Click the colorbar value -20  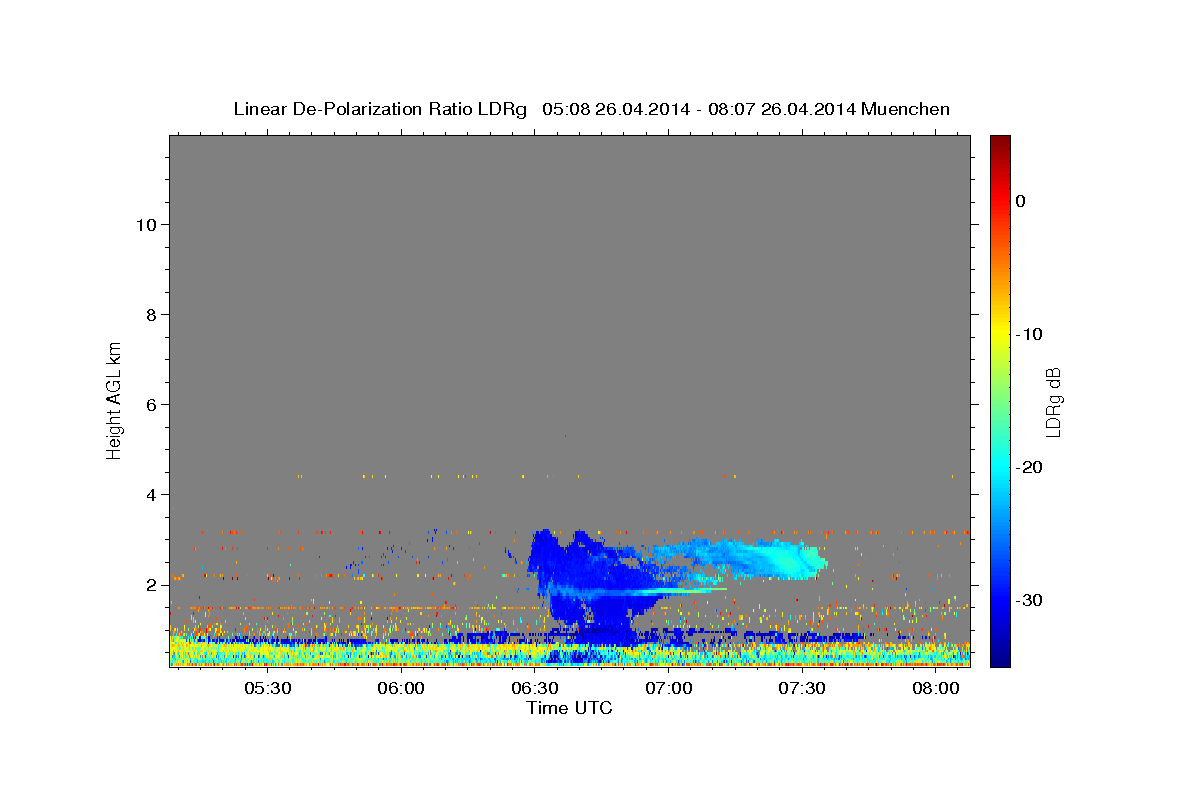click(1029, 467)
